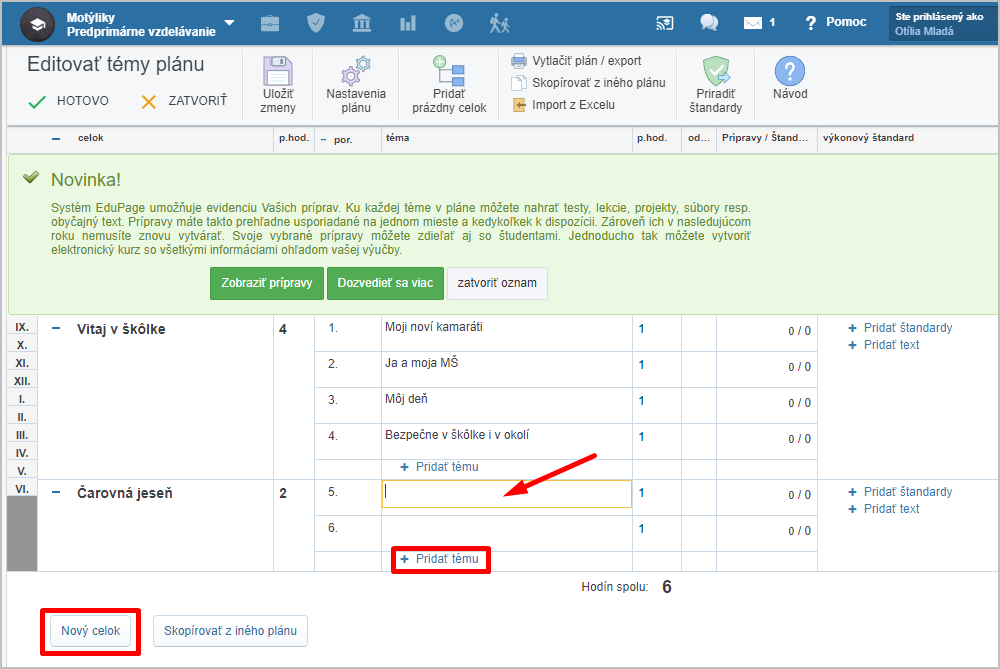The height and width of the screenshot is (669, 1000).
Task: Select month VI. in the side list
Action: [22, 489]
